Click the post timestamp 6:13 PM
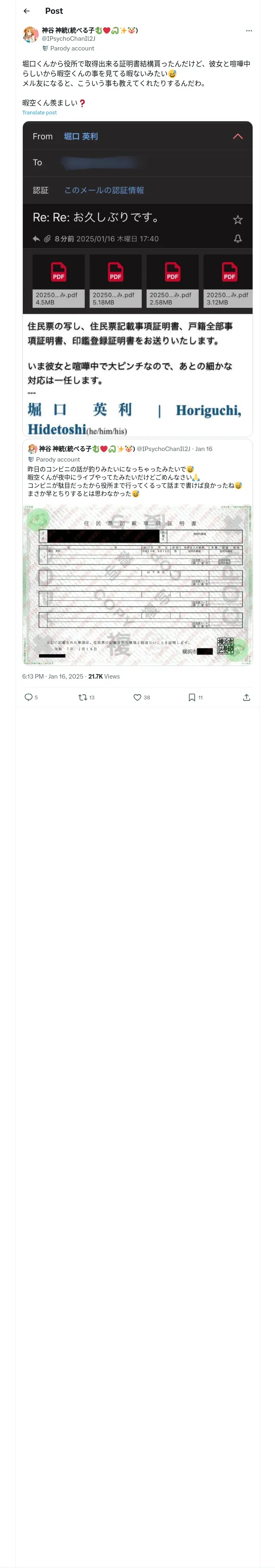The height and width of the screenshot is (1568, 275). (x=33, y=676)
